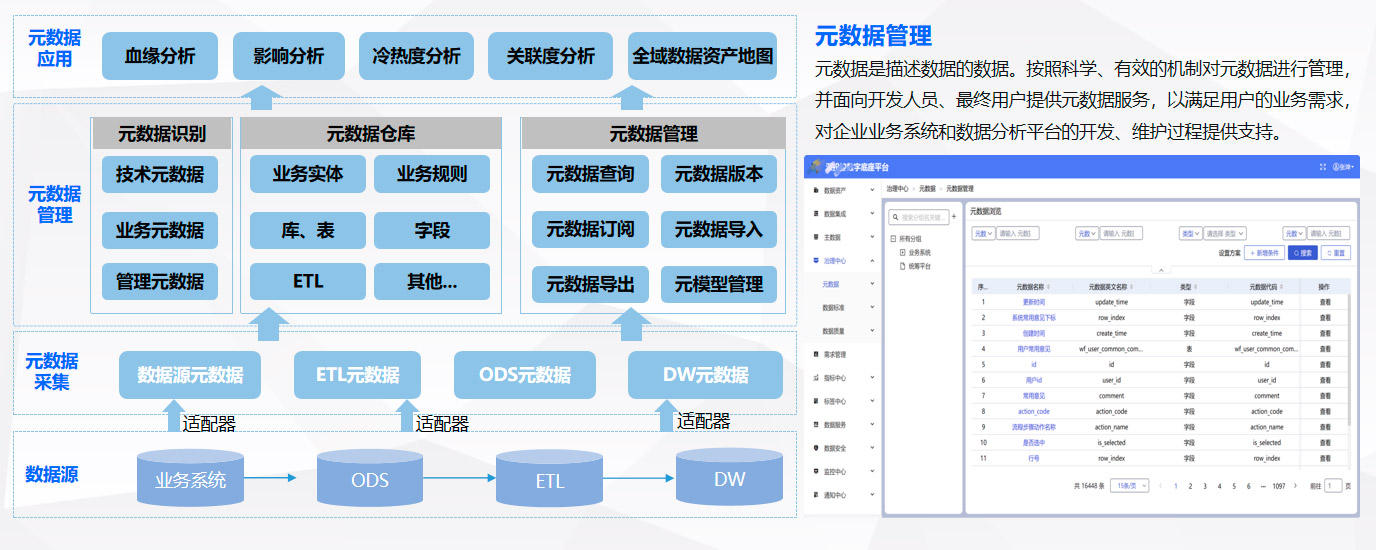Screen dimensions: 1376x550
Task: Open the 需求管理 menu item
Action: (x=835, y=354)
